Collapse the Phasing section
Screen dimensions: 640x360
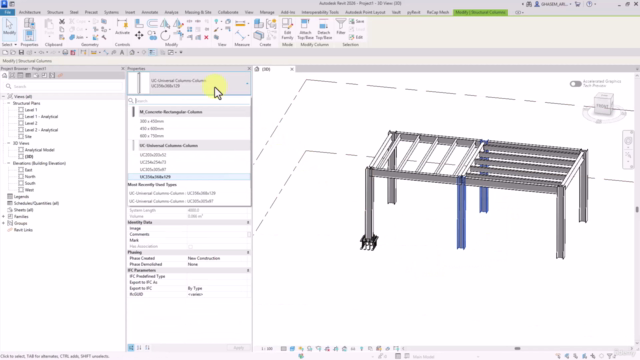tap(248, 252)
